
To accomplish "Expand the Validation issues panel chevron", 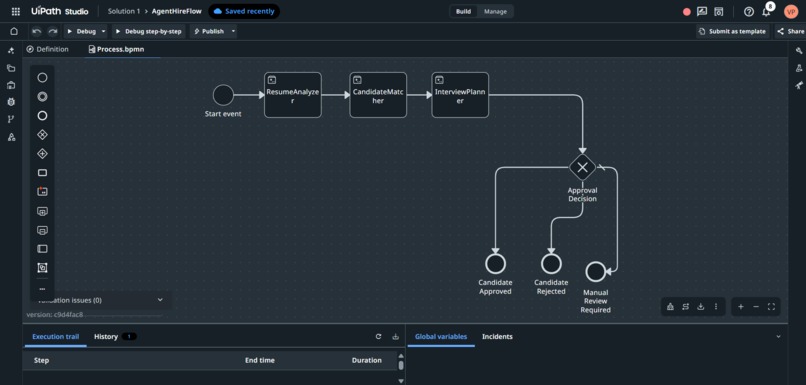I will pyautogui.click(x=160, y=300).
